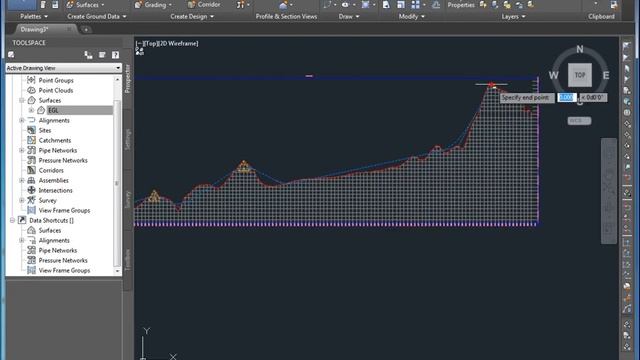Collapse the Data Shortcuts node
This screenshot has width=640, height=360.
click(x=12, y=220)
